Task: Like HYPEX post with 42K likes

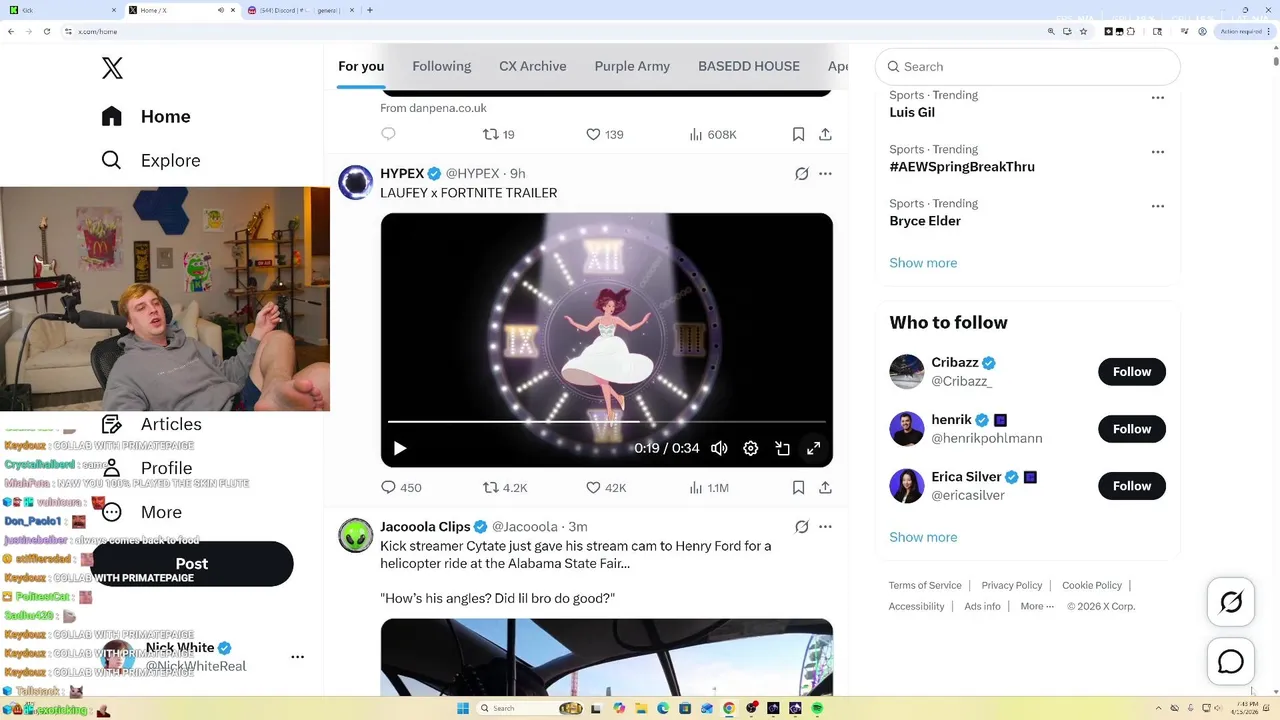Action: point(606,488)
